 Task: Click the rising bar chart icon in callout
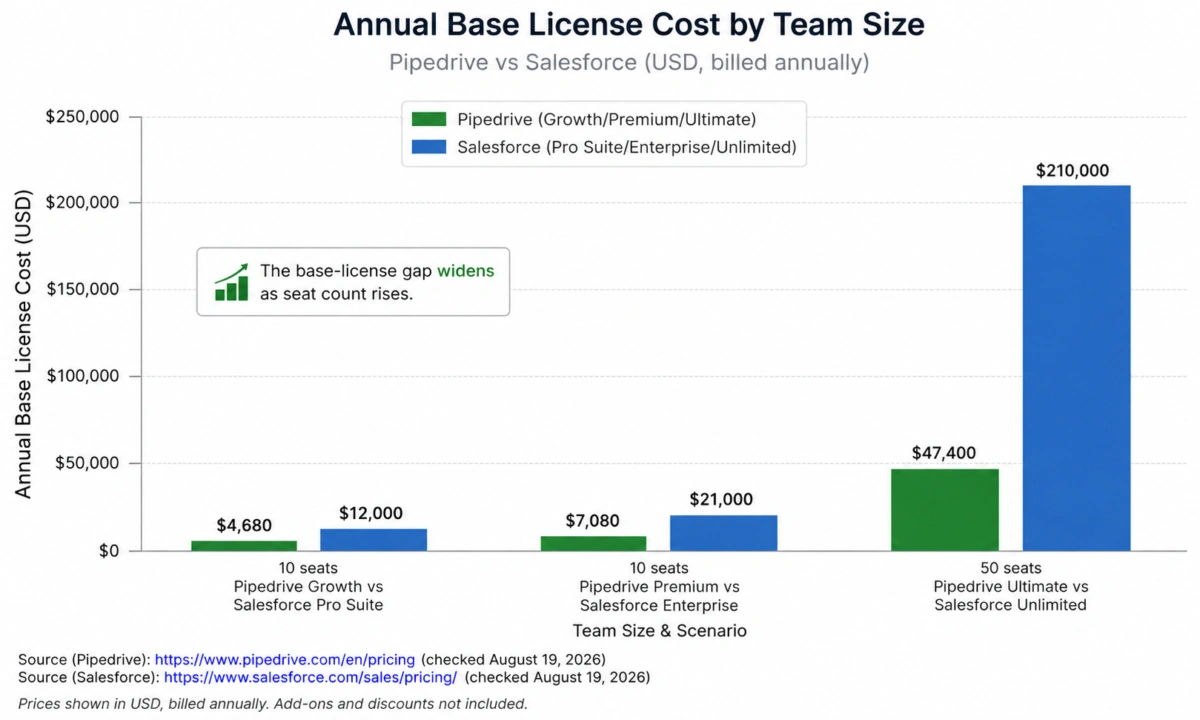coord(232,282)
